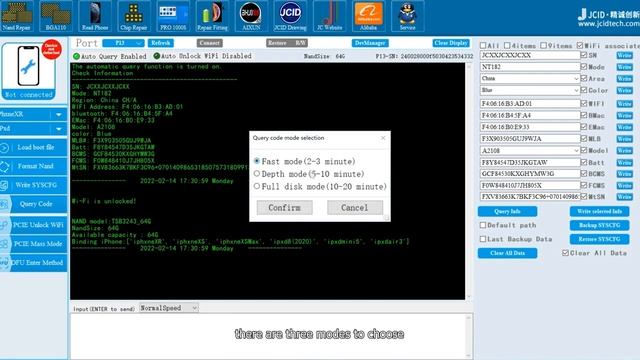Check the 9items checkbox
Viewport: 640px width, 360px height.
[x=543, y=45]
